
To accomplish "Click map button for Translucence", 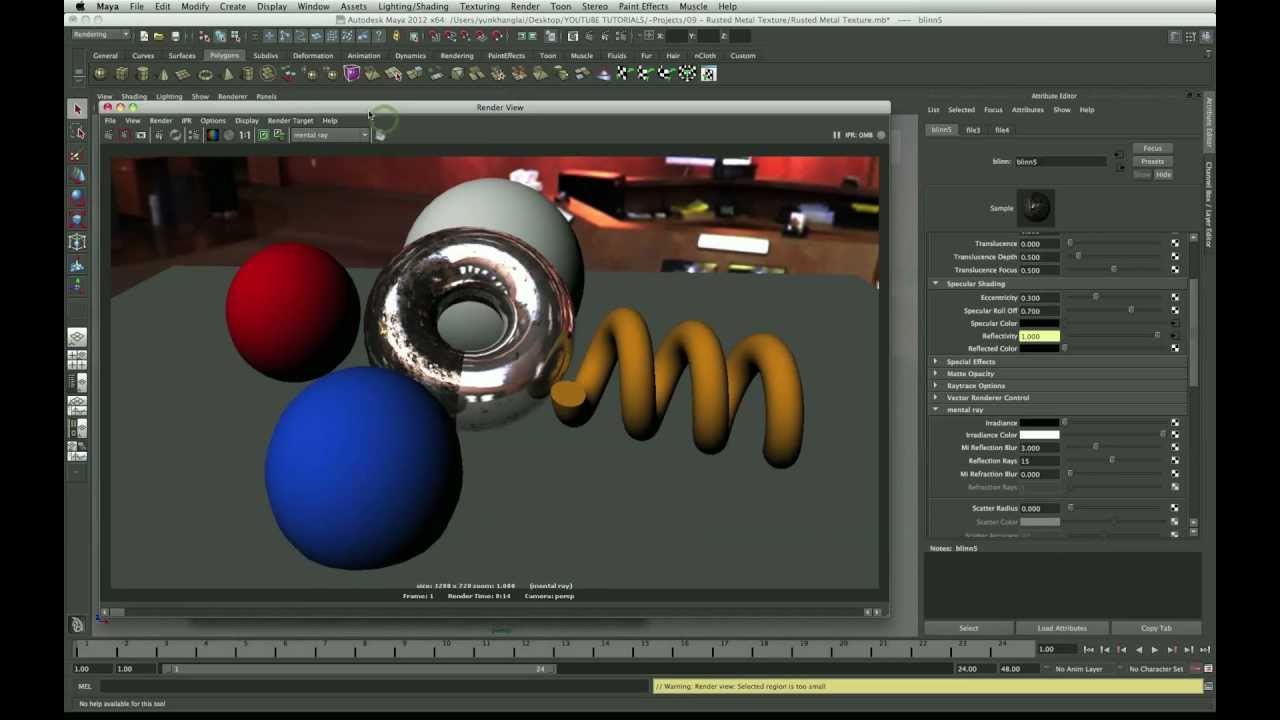I will pyautogui.click(x=1175, y=243).
